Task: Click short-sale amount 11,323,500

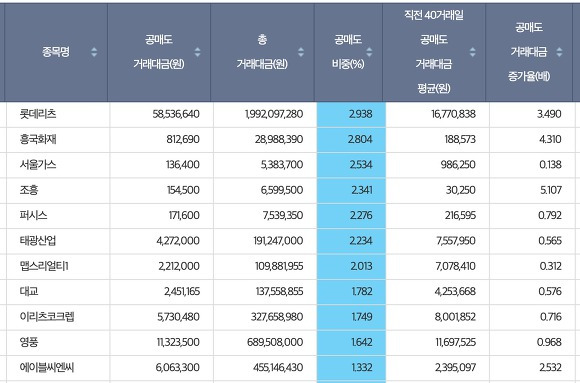Action: point(178,342)
